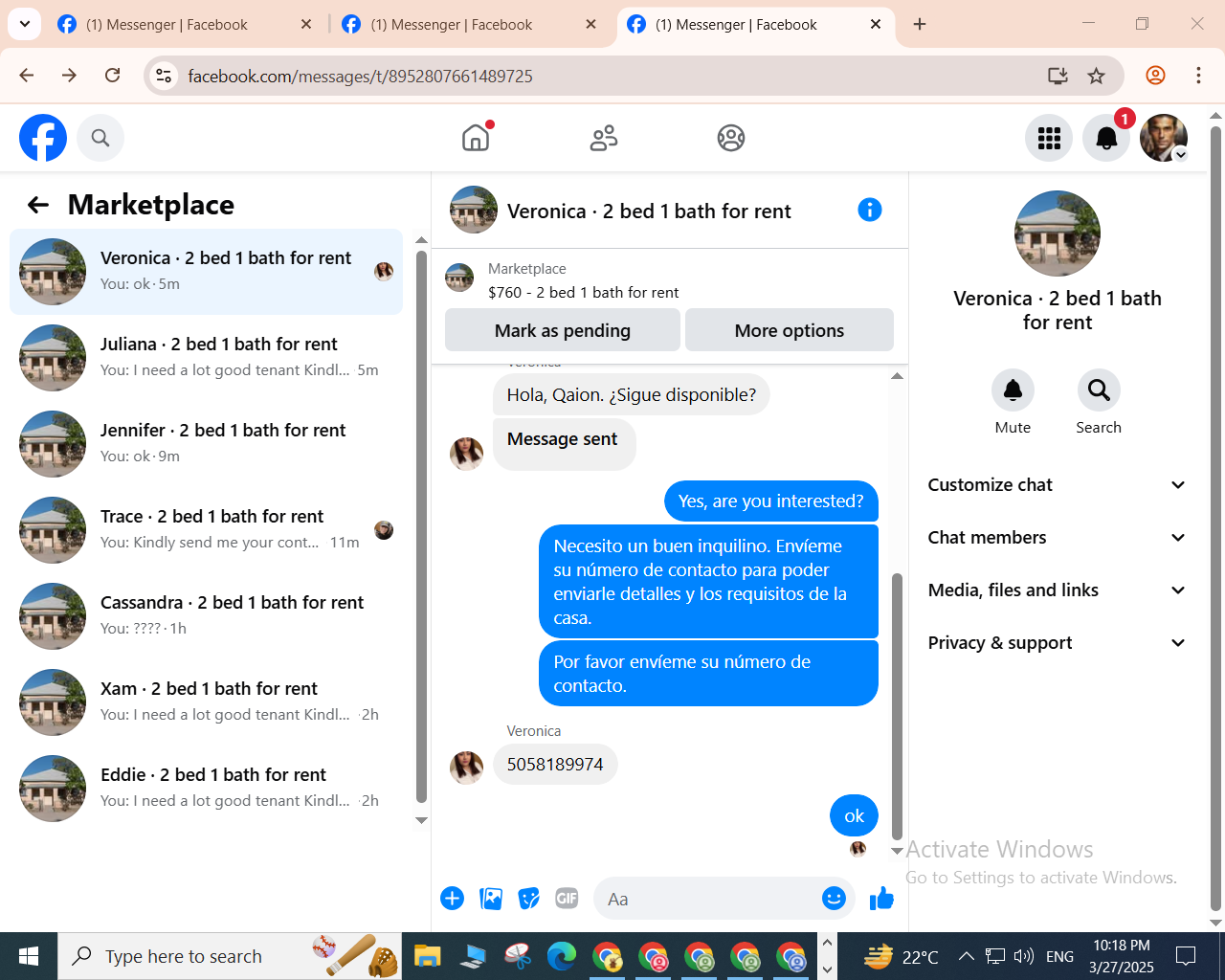
Task: Open the account profile picture menu
Action: pyautogui.click(x=1164, y=138)
